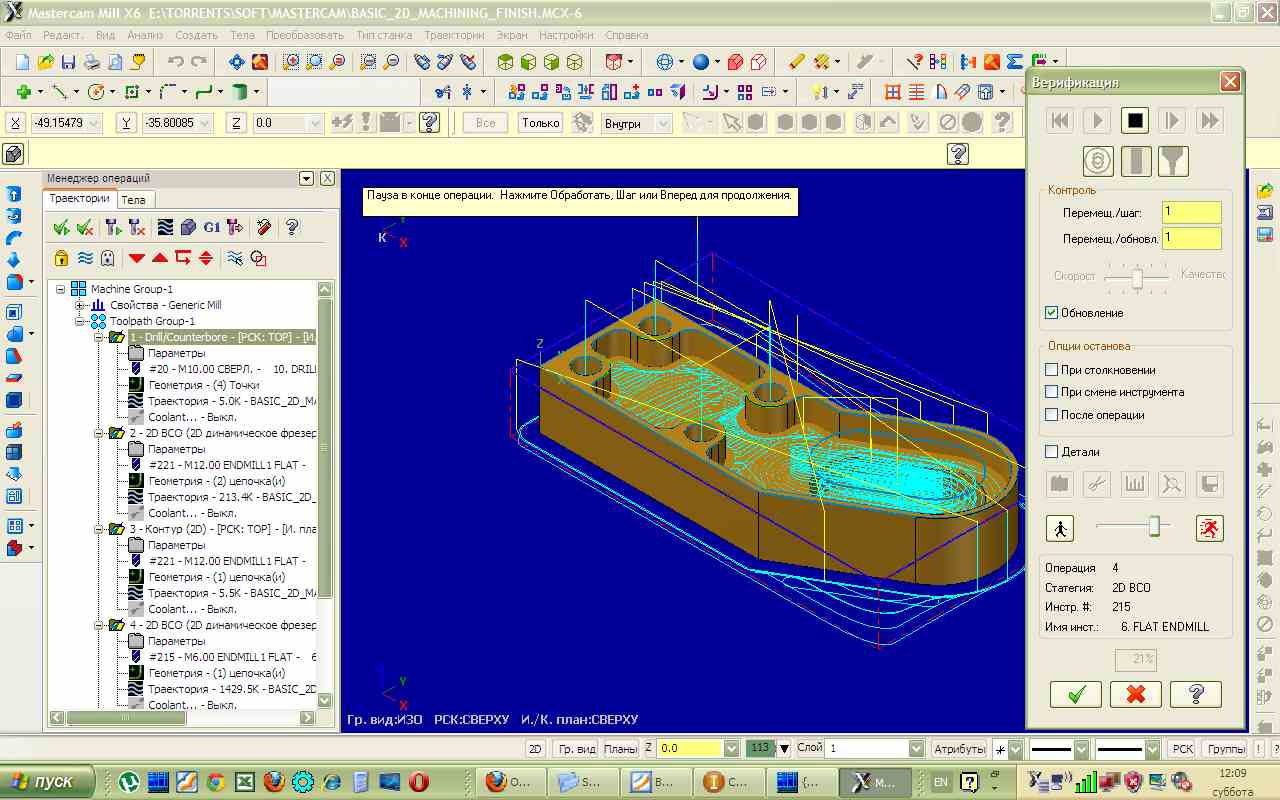Click the Print icon in toolbar
The image size is (1280, 800).
coord(92,62)
